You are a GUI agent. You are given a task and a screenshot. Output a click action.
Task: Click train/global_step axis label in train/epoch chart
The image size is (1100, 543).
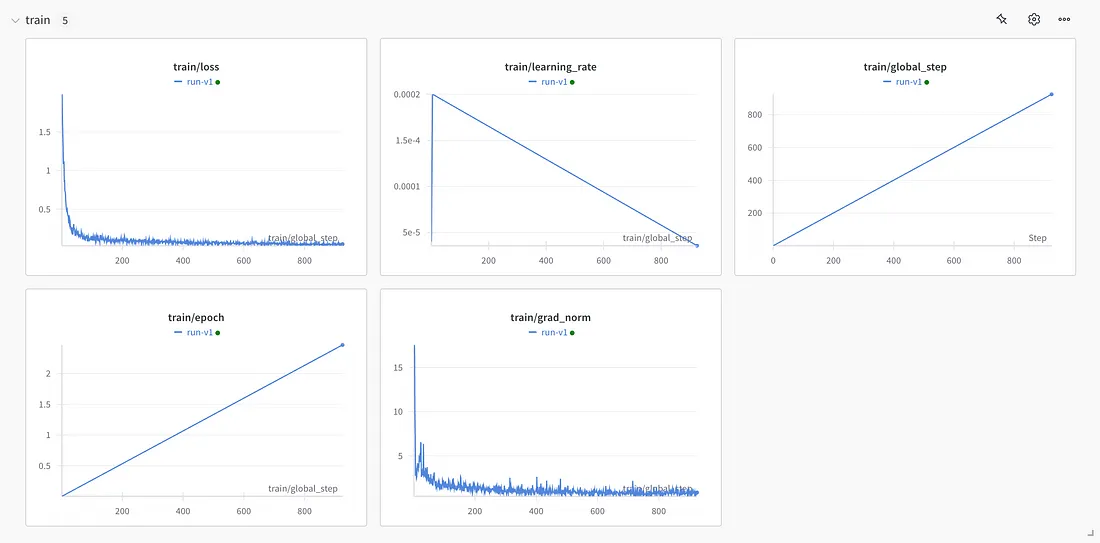303,488
